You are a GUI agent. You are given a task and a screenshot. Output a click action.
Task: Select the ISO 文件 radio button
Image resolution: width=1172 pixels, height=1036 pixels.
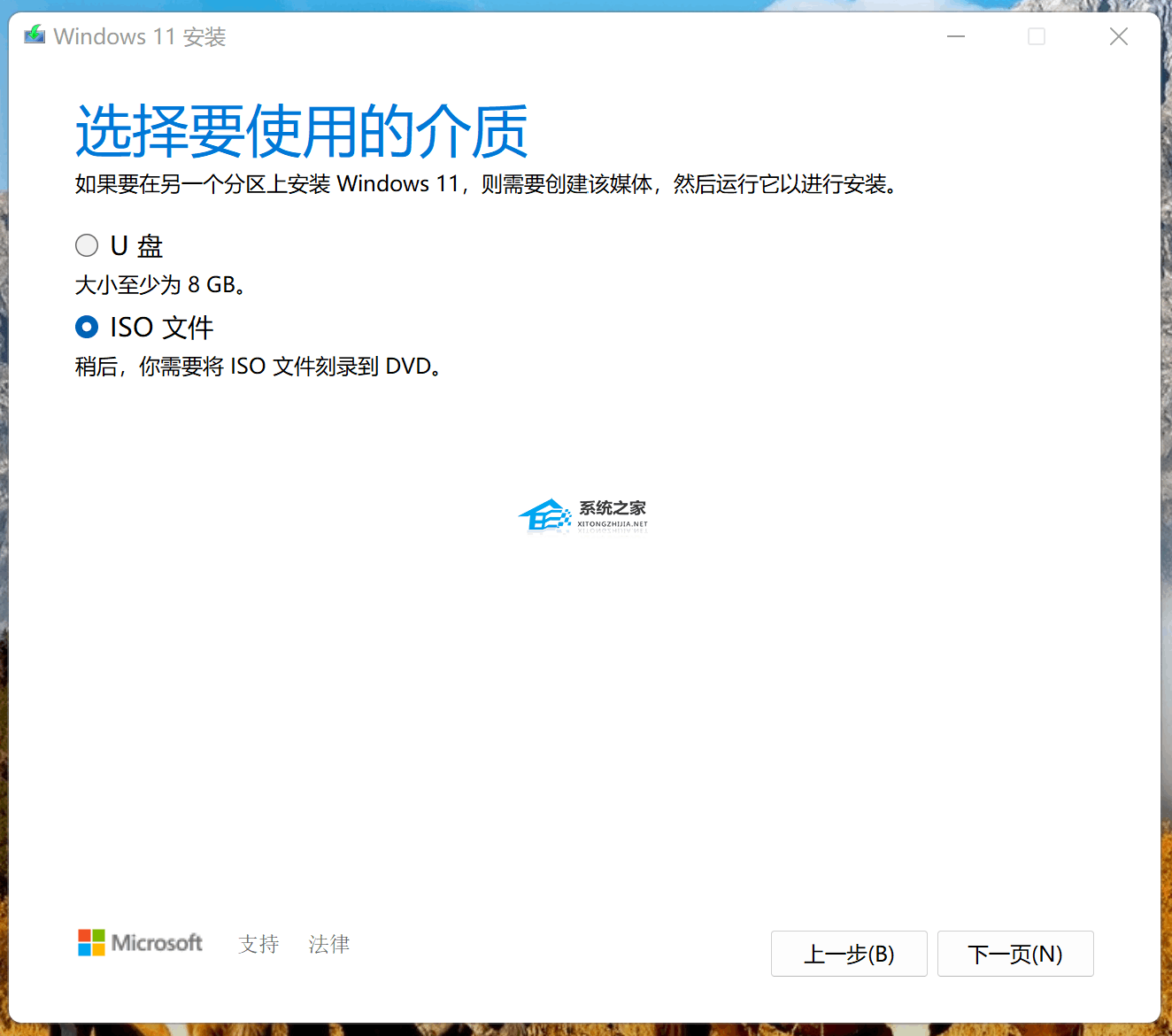86,327
